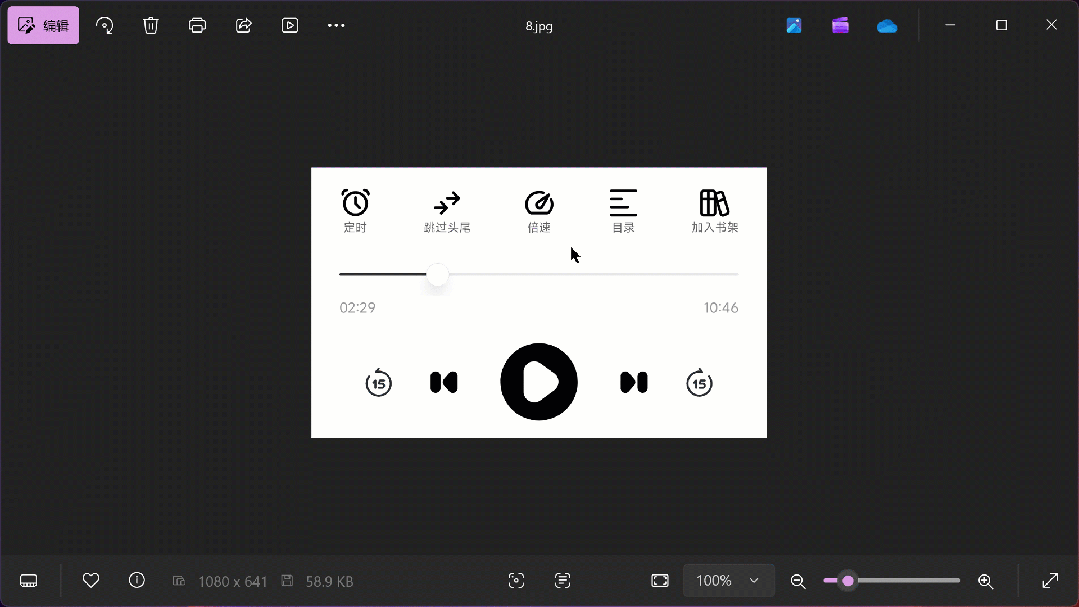
Task: Click the zoom out magnifier icon
Action: click(x=798, y=581)
